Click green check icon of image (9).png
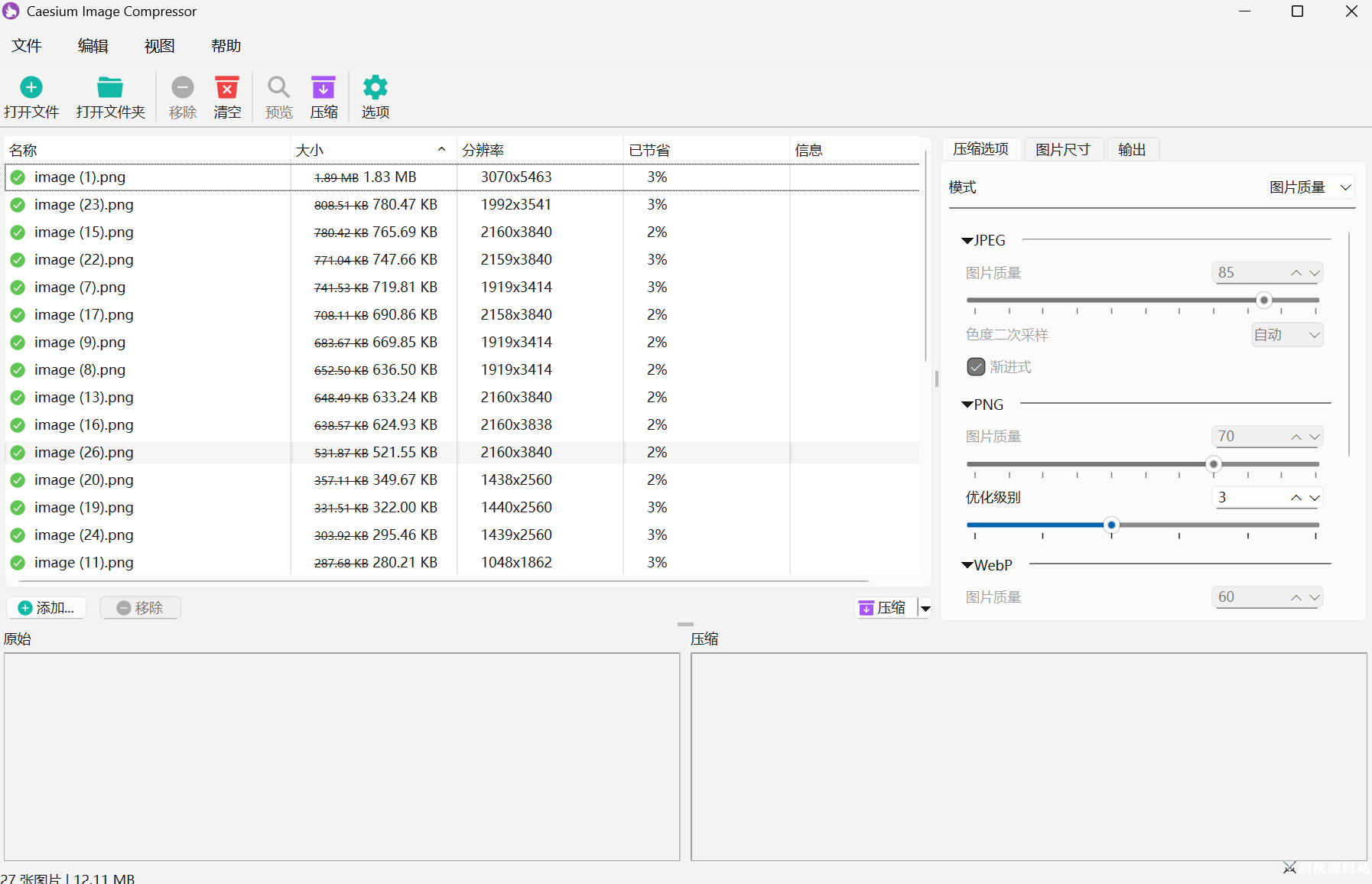1372x884 pixels. 18,343
